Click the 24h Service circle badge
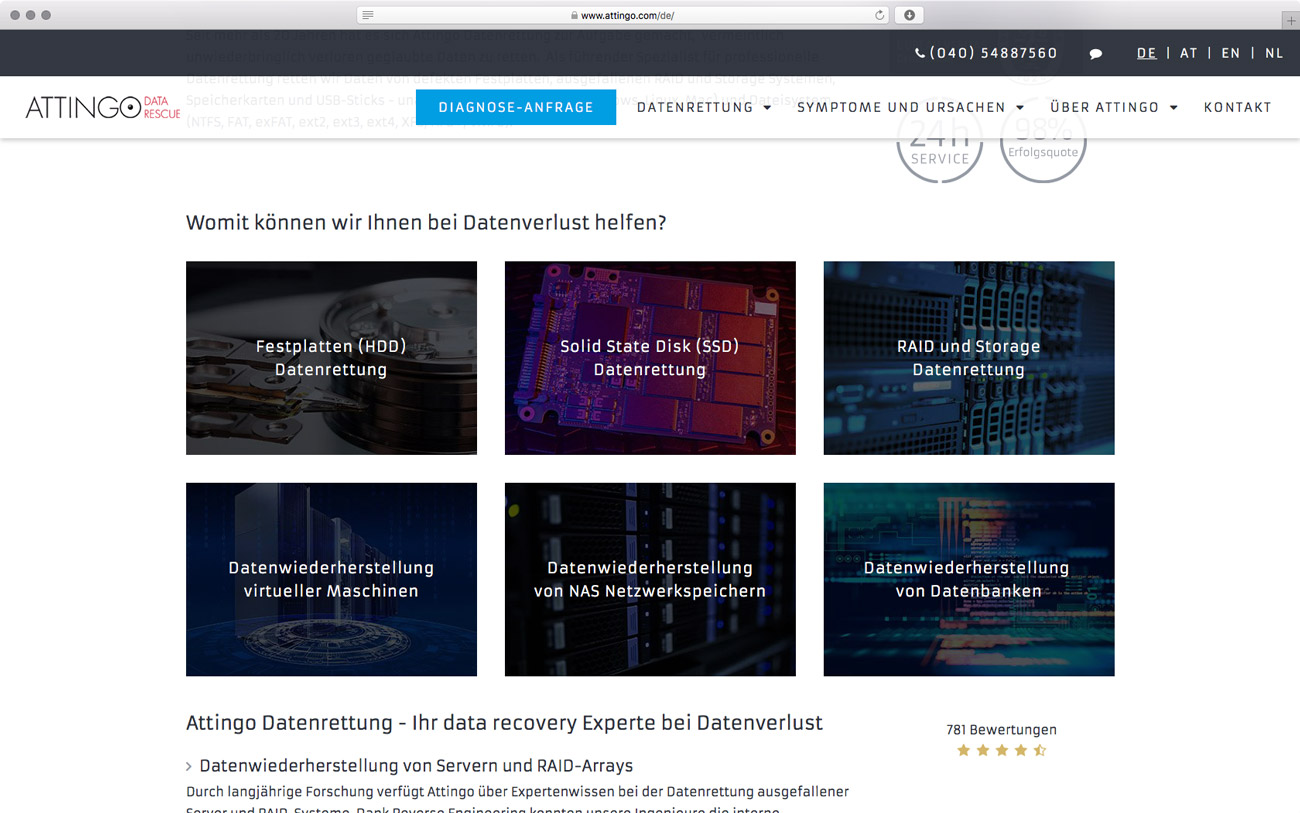The height and width of the screenshot is (813, 1300). pyautogui.click(x=940, y=142)
